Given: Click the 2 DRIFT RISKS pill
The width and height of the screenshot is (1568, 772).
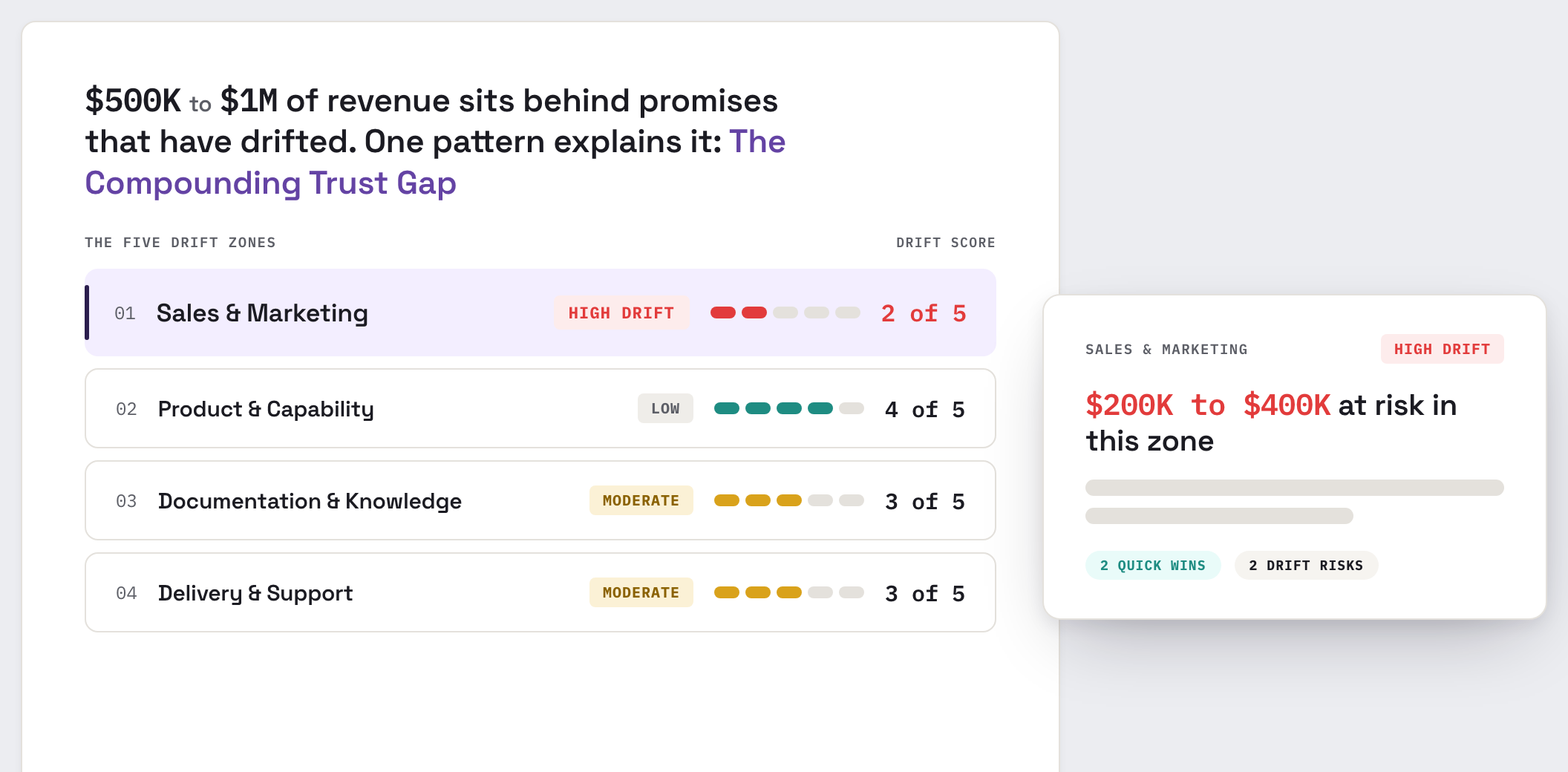Looking at the screenshot, I should [x=1306, y=565].
